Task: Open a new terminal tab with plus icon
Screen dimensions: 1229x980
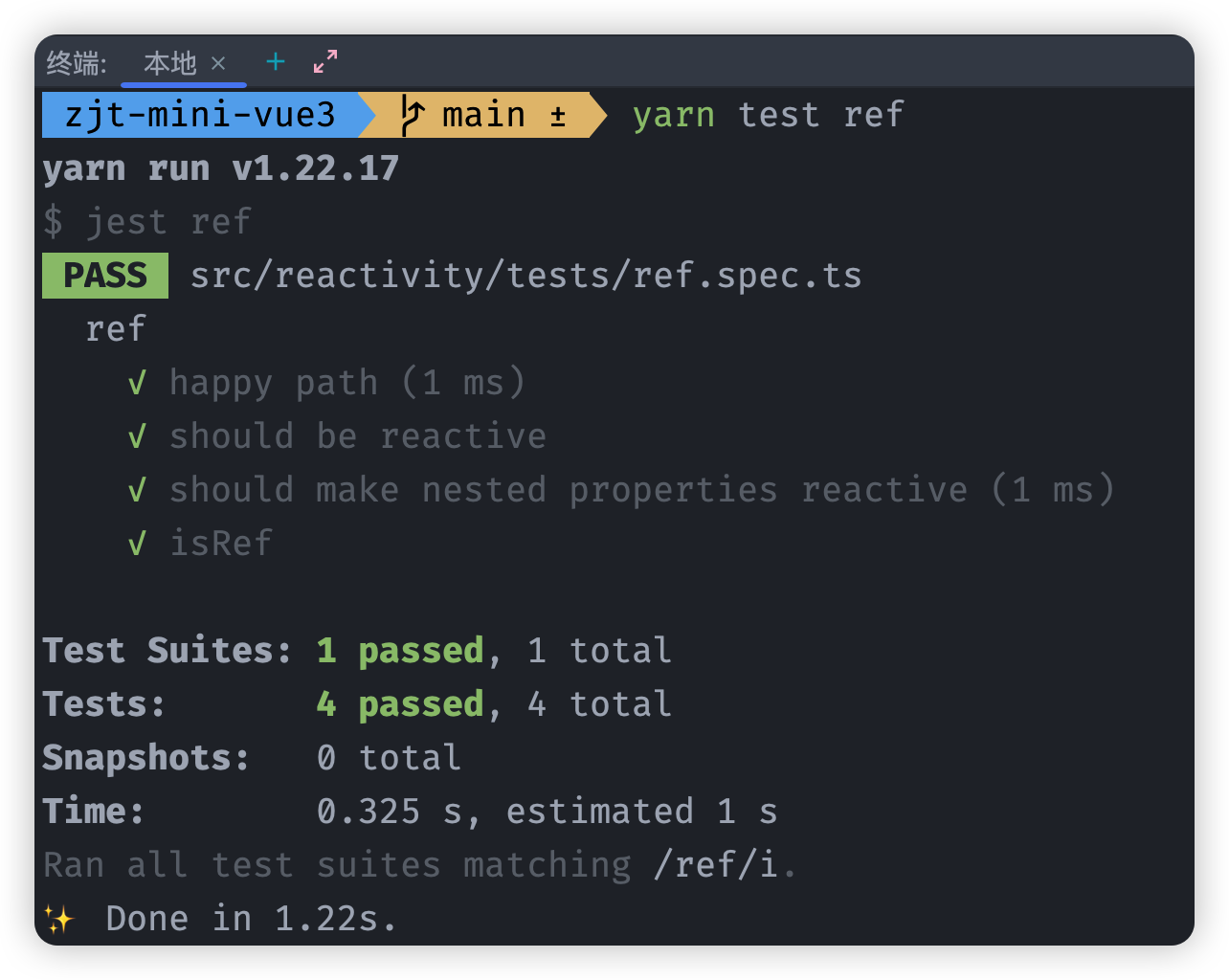Action: (x=276, y=62)
